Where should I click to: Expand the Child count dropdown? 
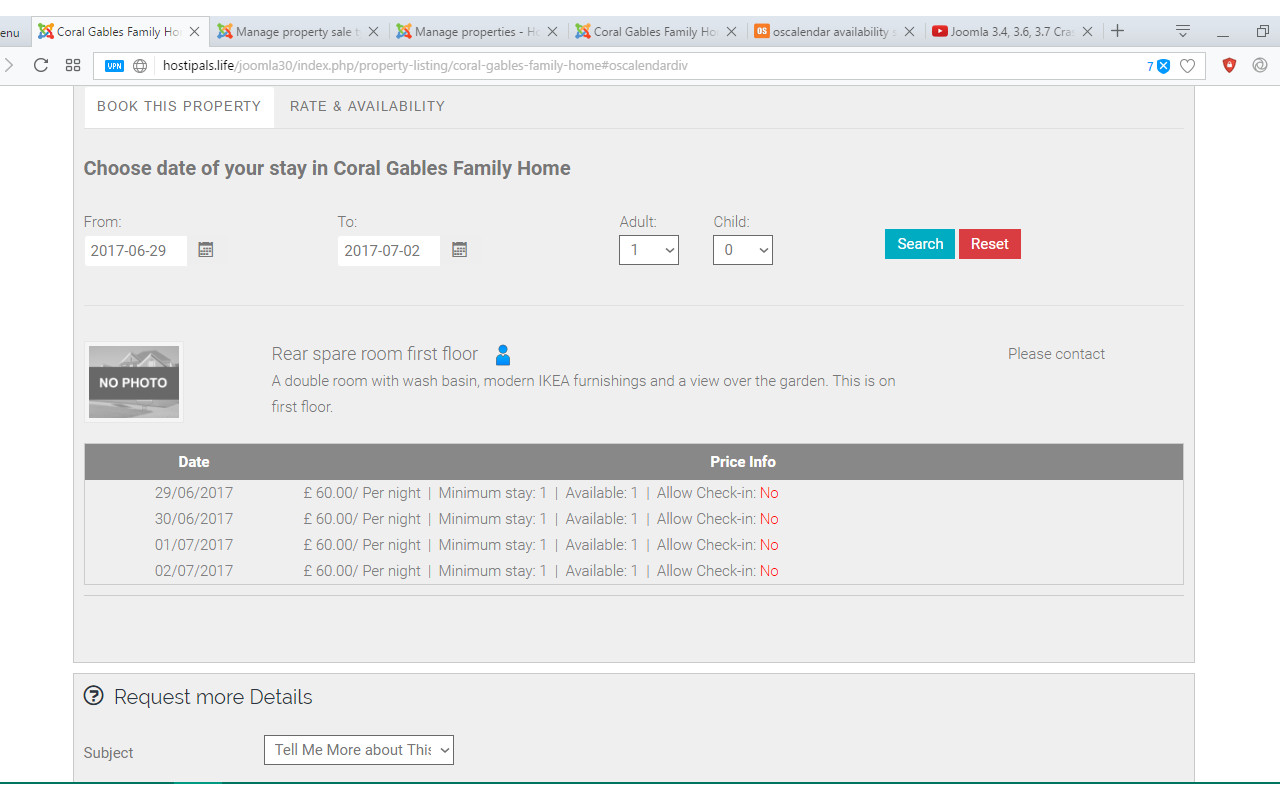[x=742, y=250]
